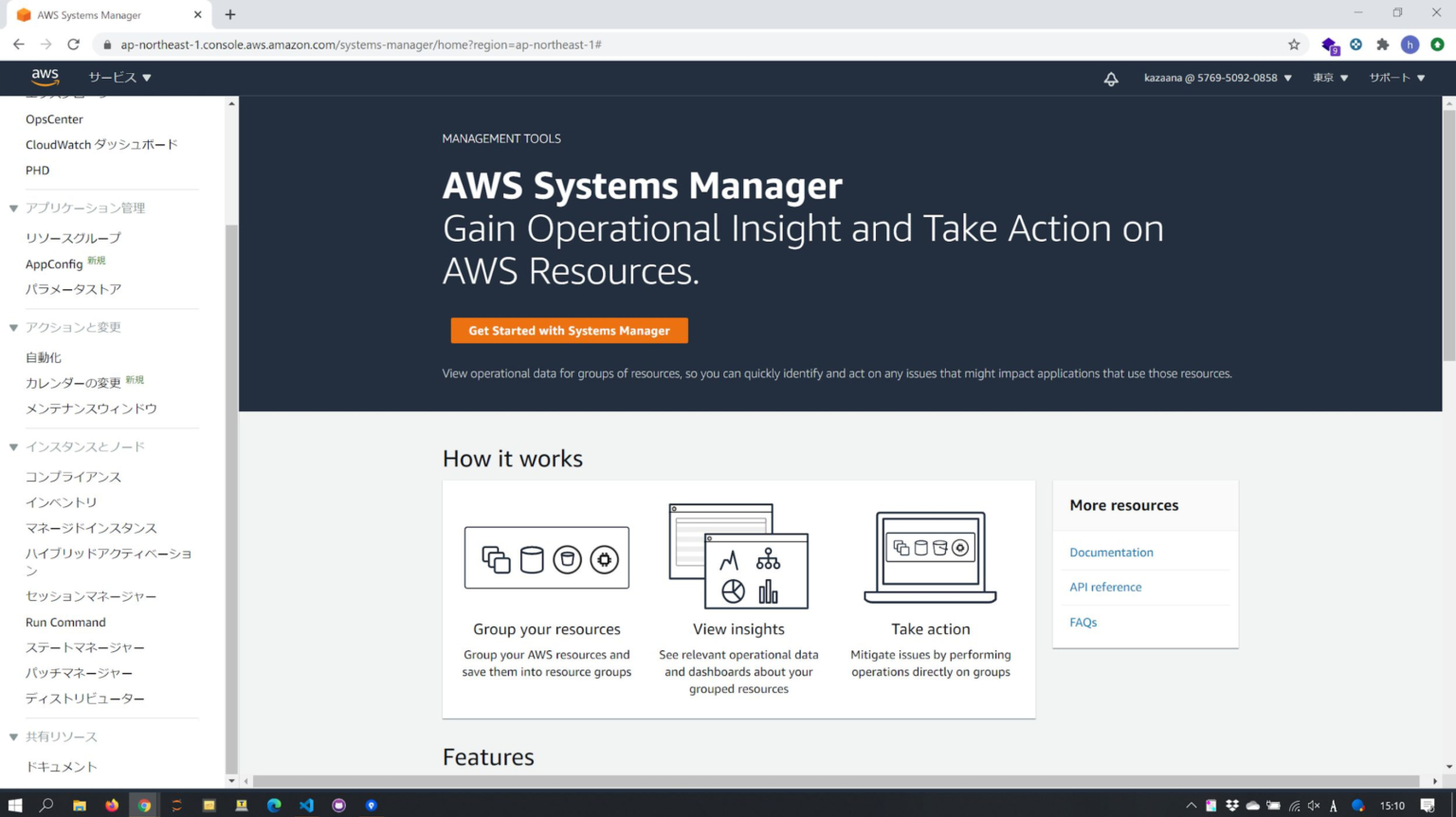Image resolution: width=1456 pixels, height=817 pixels.
Task: Collapse the アクションと変更 section
Action: 13,327
